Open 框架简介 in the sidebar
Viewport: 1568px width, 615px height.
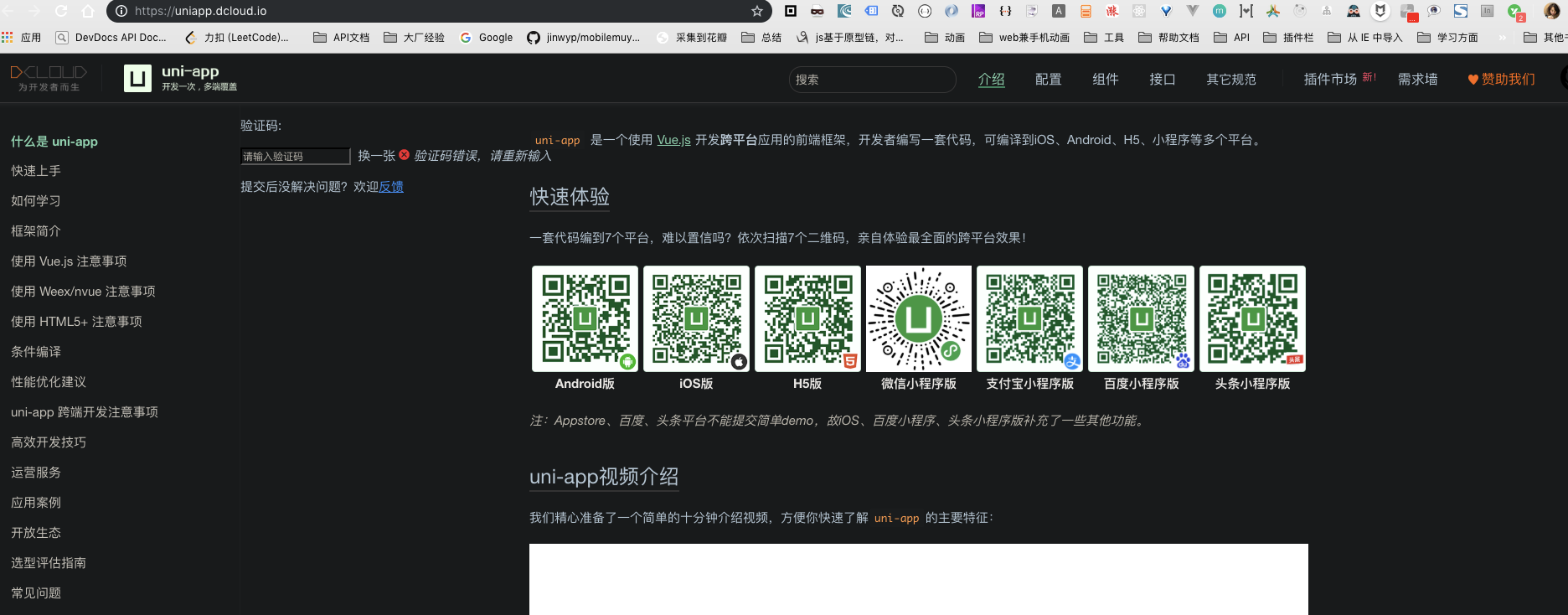(x=36, y=230)
